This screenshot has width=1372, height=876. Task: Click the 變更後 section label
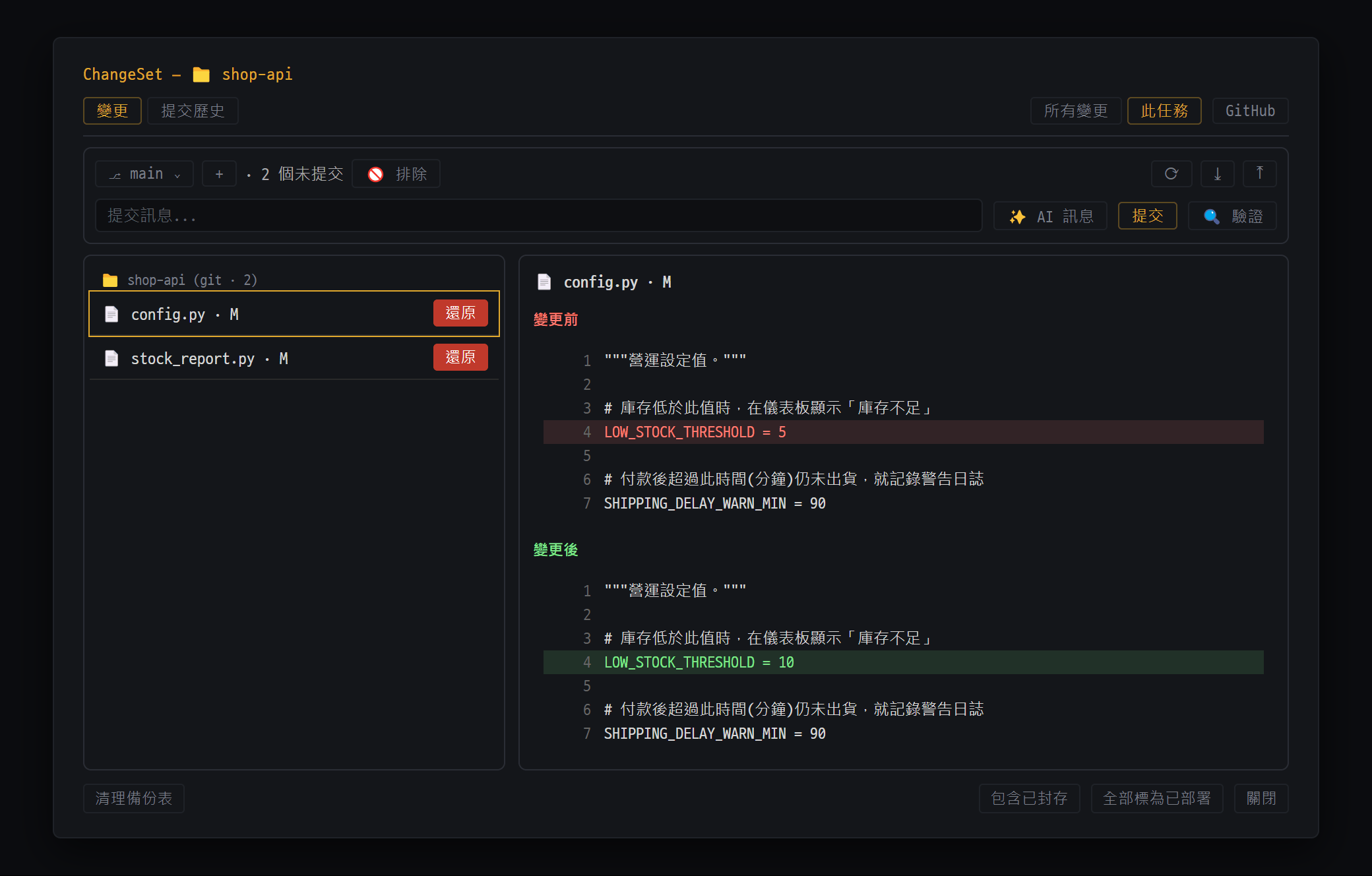pos(555,549)
